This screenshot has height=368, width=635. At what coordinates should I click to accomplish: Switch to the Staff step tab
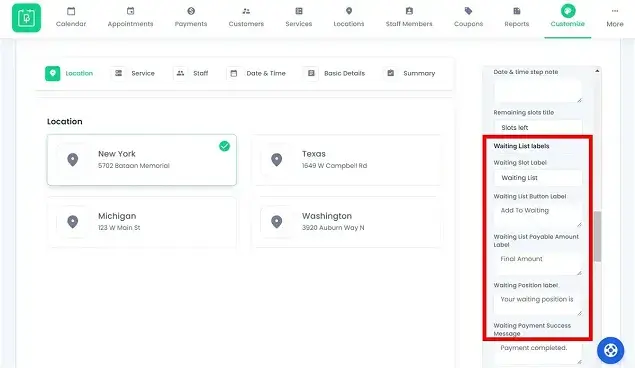click(191, 73)
